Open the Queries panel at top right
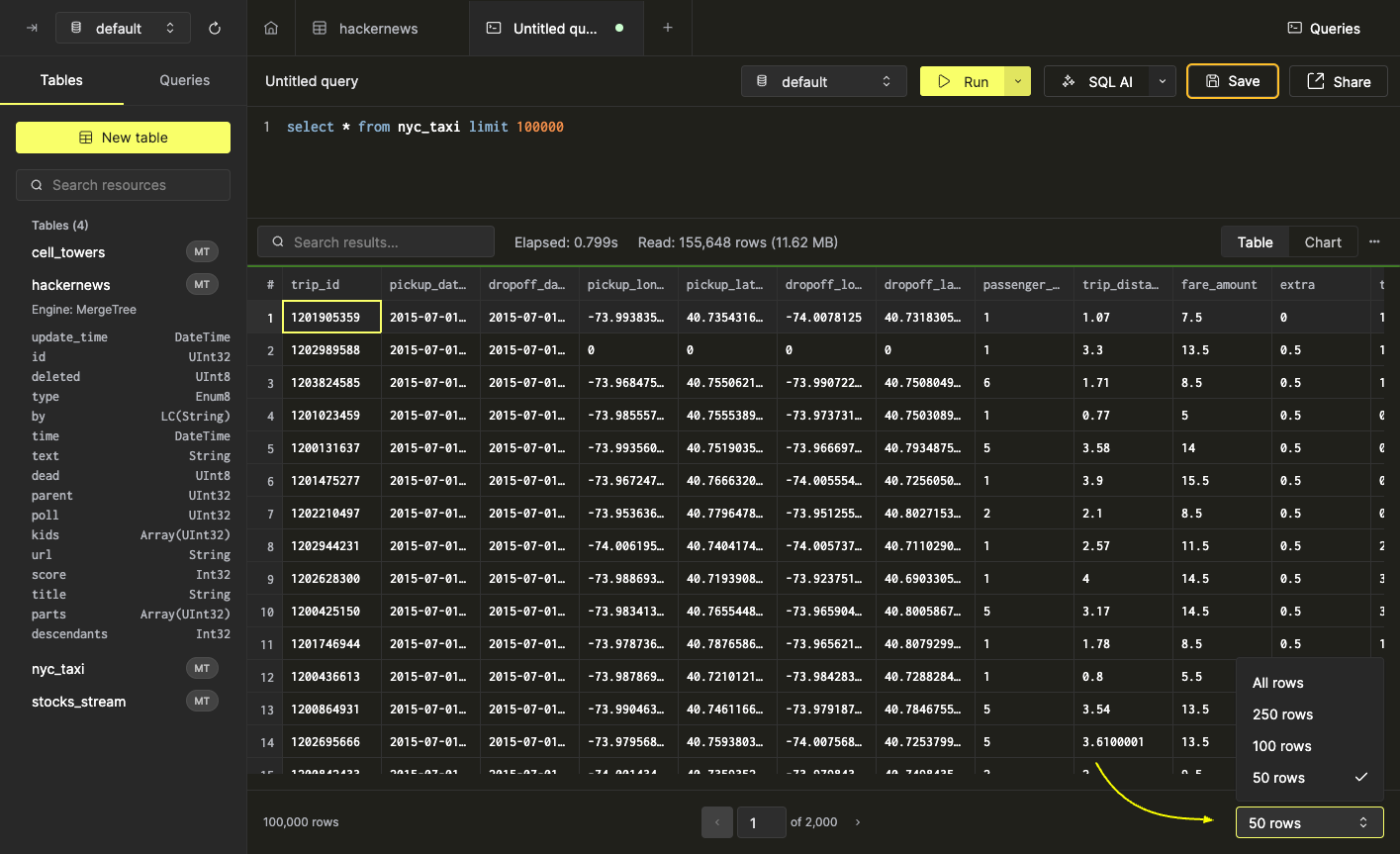The image size is (1400, 854). point(1323,28)
